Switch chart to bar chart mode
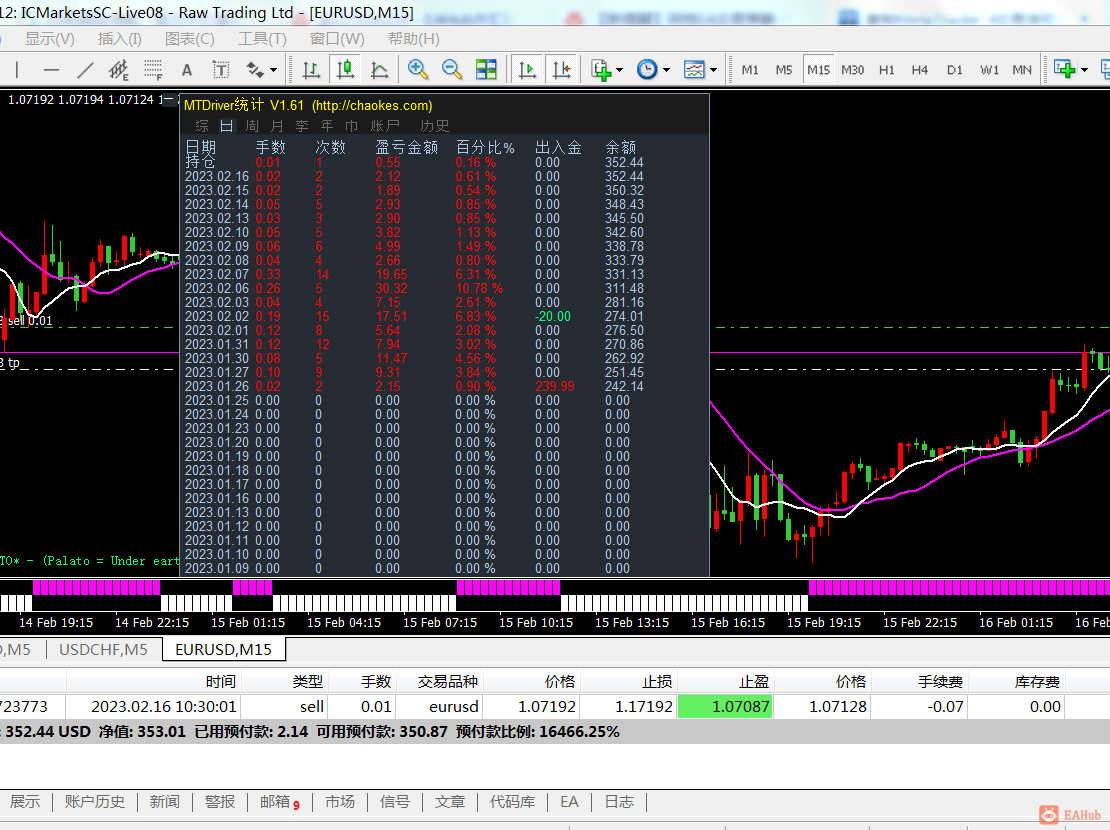Viewport: 1110px width, 830px height. coord(311,69)
